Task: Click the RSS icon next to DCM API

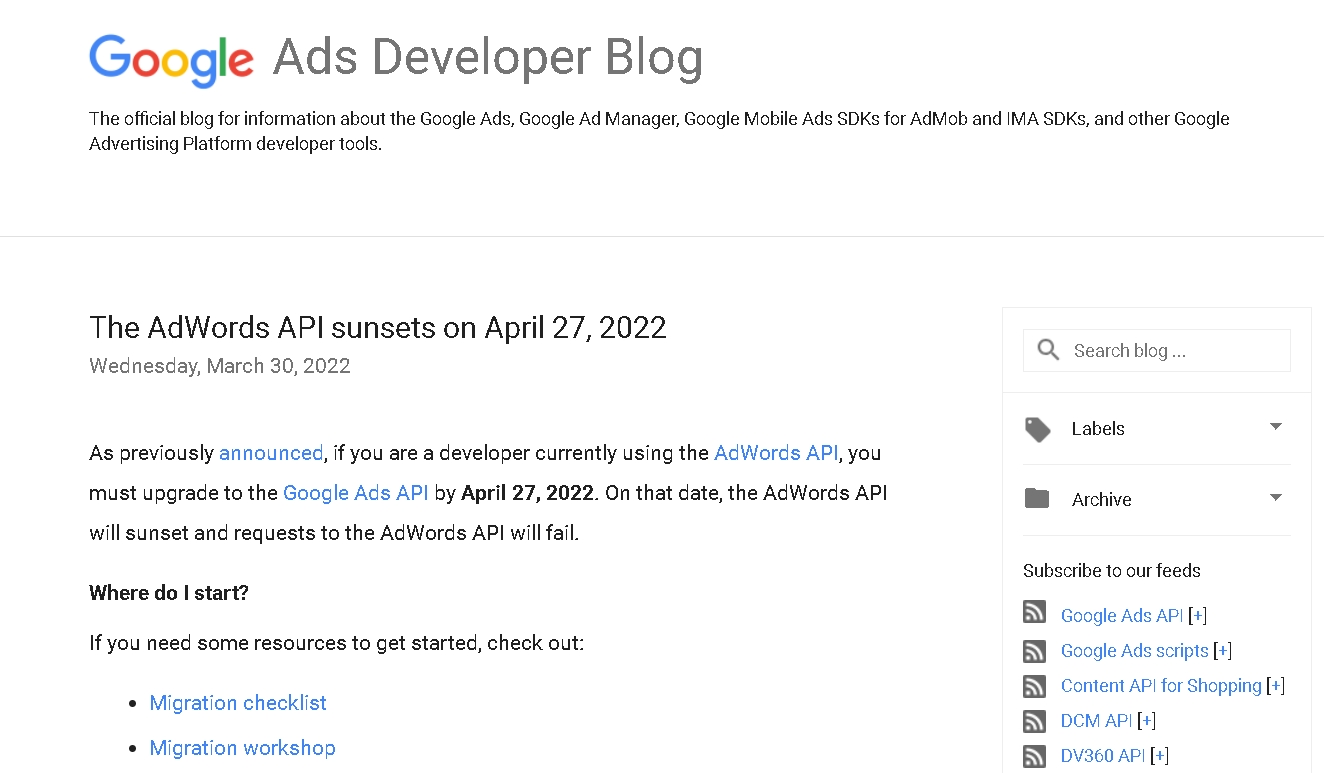Action: (x=1034, y=721)
